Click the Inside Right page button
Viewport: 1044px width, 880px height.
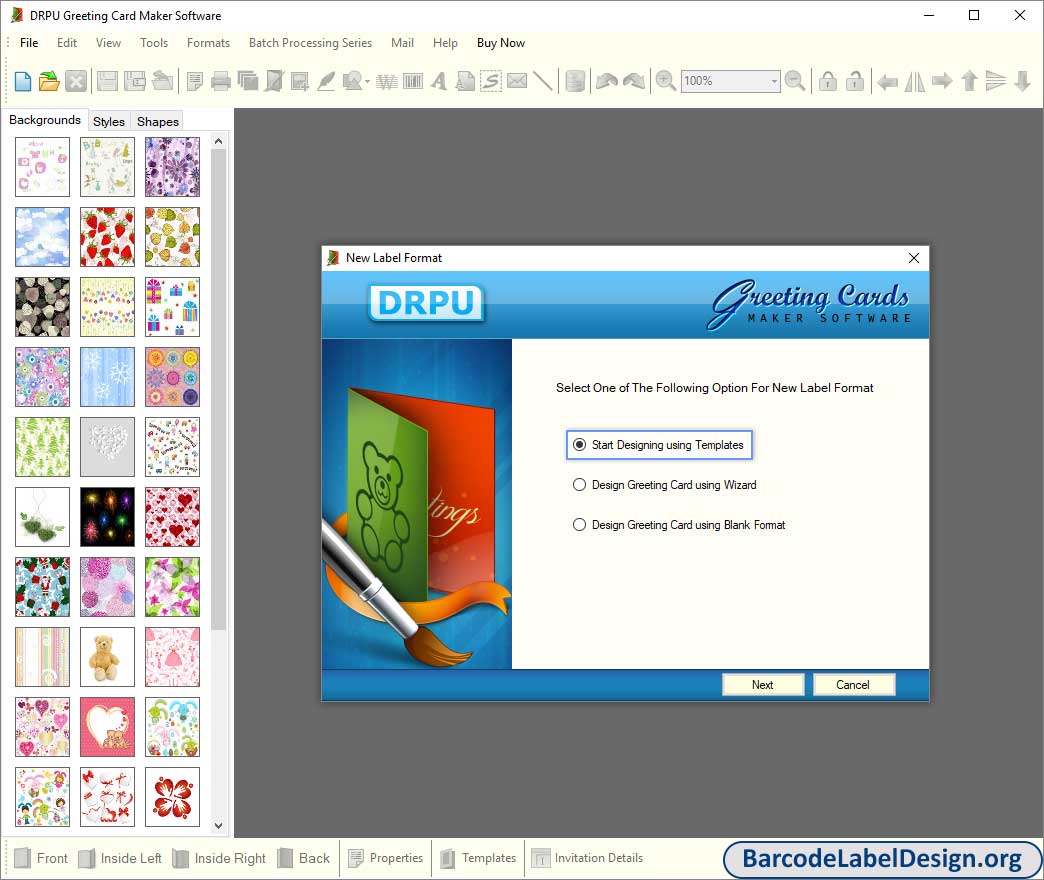click(219, 858)
